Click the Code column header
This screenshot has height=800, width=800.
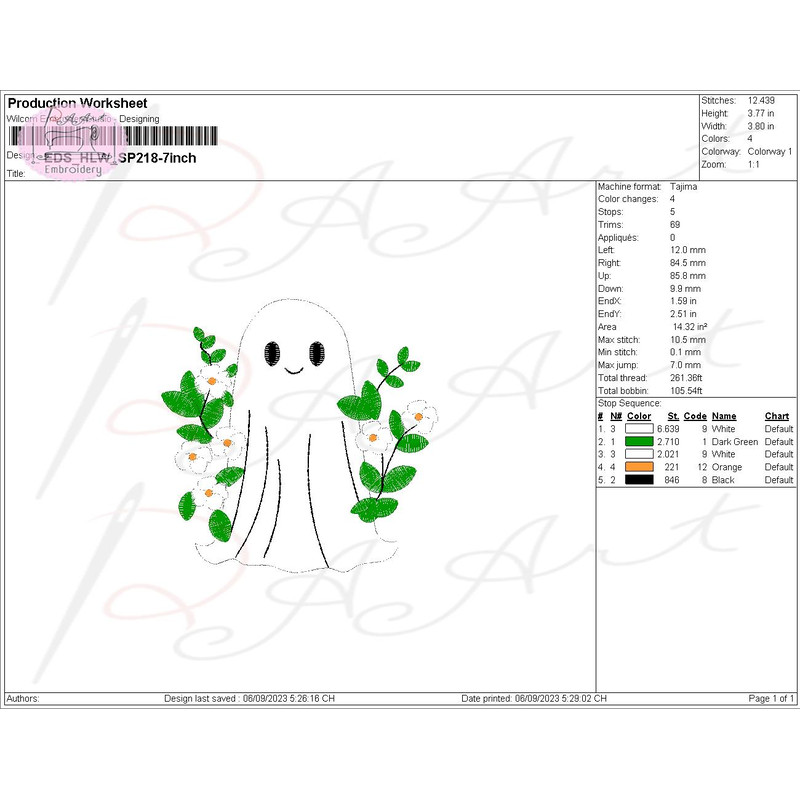point(695,416)
